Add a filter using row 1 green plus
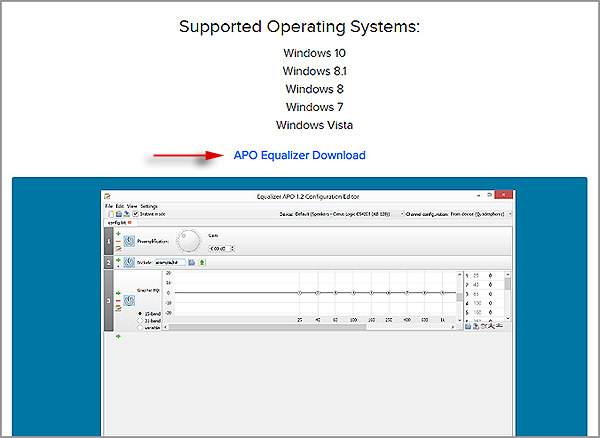The image size is (600, 438). [118, 234]
